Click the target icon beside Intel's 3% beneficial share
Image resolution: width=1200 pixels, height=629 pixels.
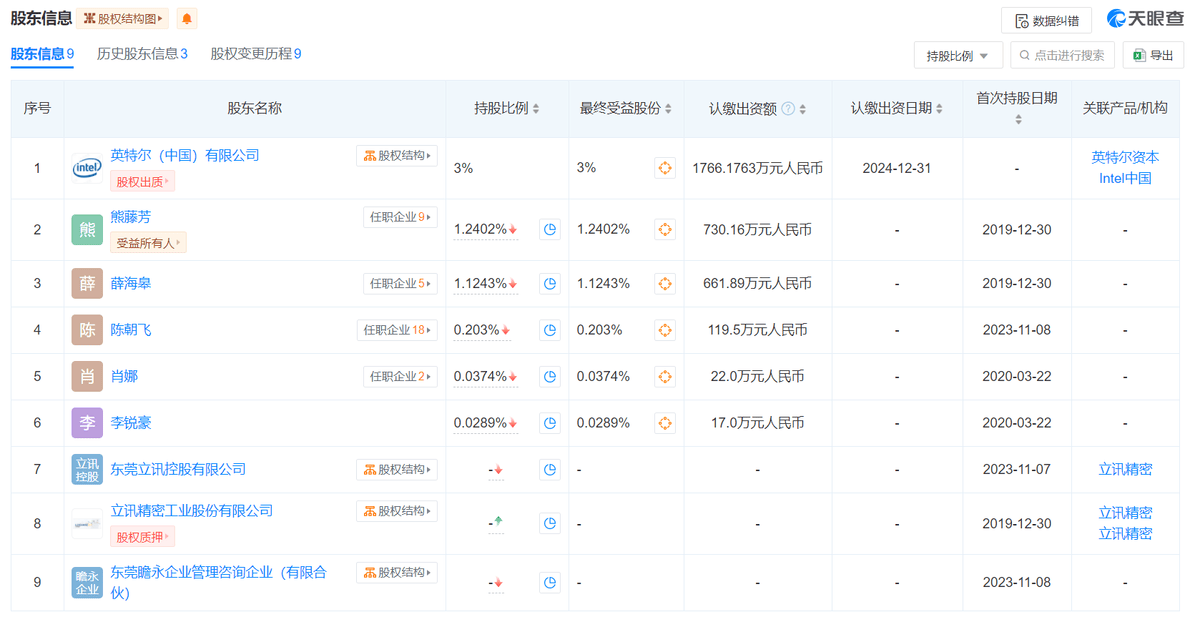(x=665, y=168)
